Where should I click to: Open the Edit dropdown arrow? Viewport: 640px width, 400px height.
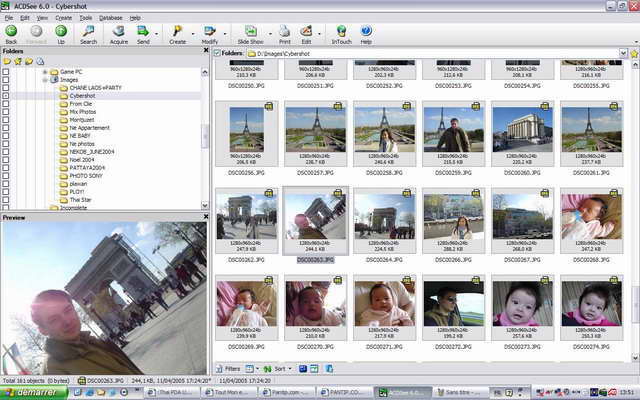pyautogui.click(x=320, y=33)
